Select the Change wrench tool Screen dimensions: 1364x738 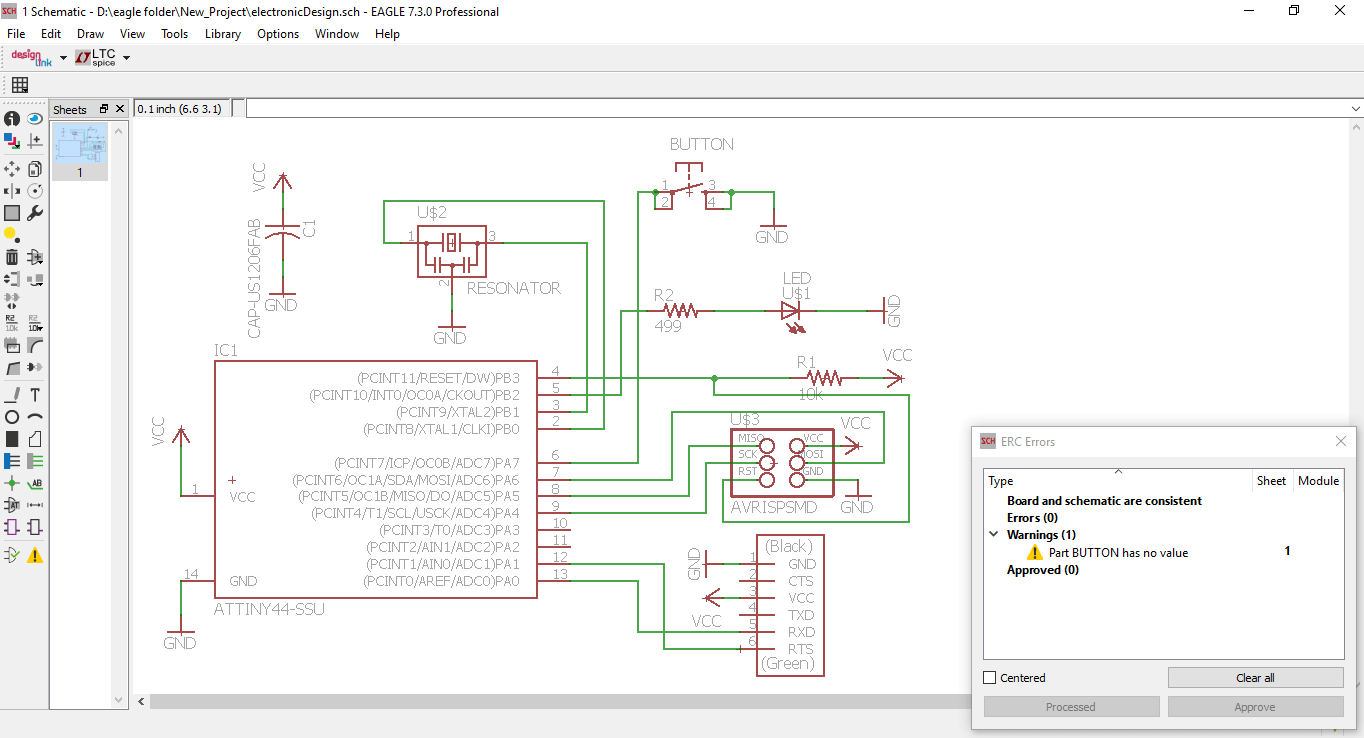coord(35,213)
